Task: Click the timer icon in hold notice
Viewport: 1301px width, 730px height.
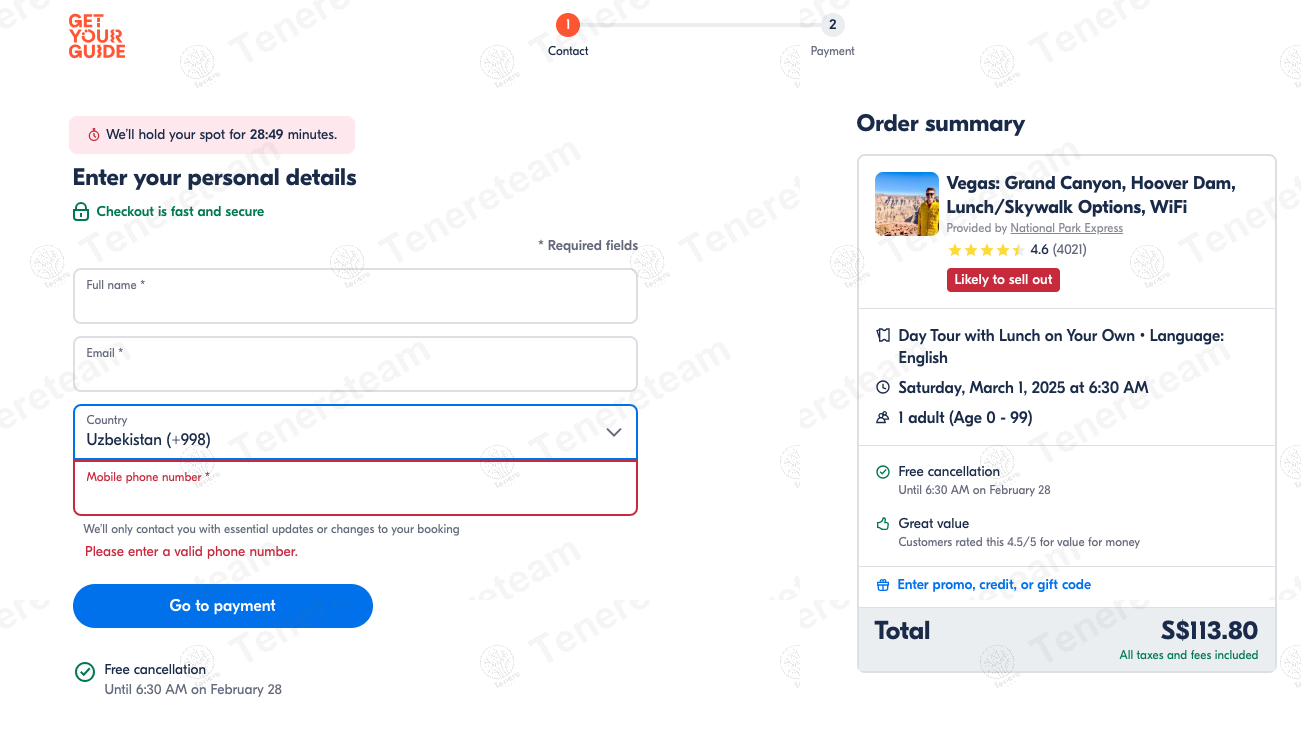Action: pos(94,135)
